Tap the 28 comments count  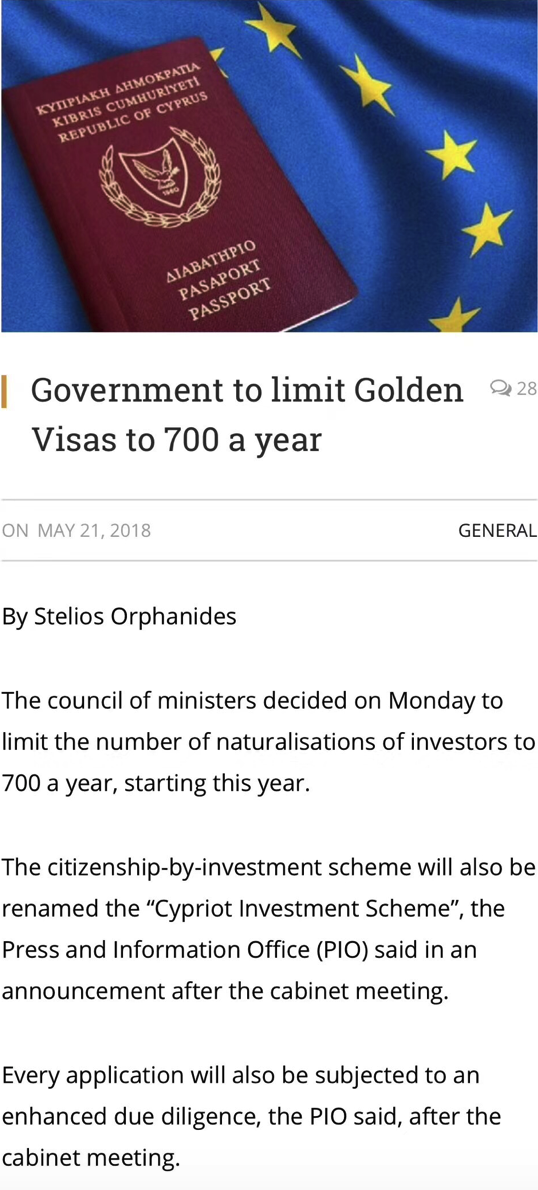point(527,389)
